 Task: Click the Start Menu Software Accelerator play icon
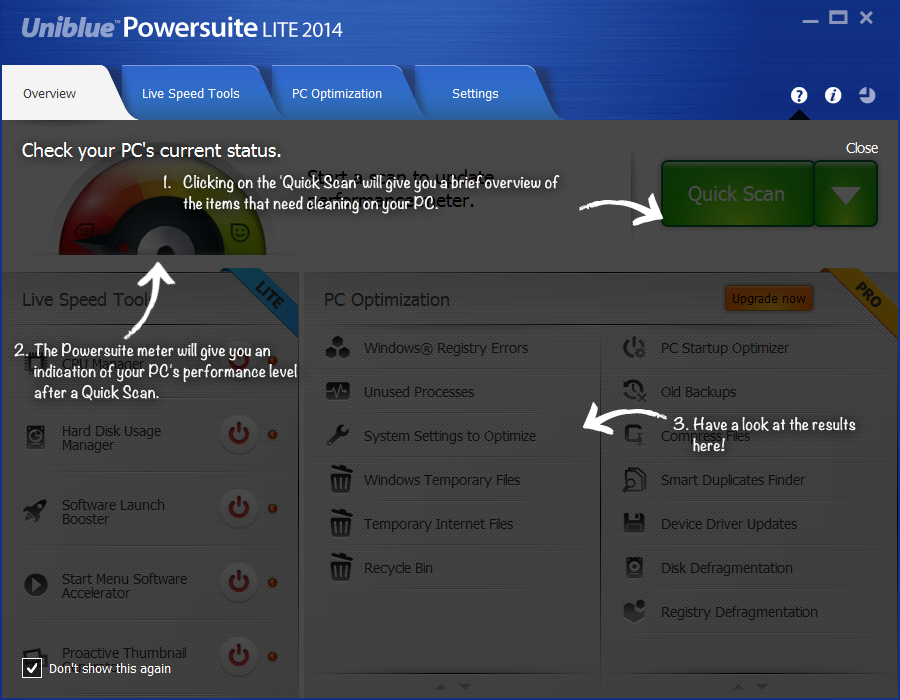pyautogui.click(x=36, y=585)
